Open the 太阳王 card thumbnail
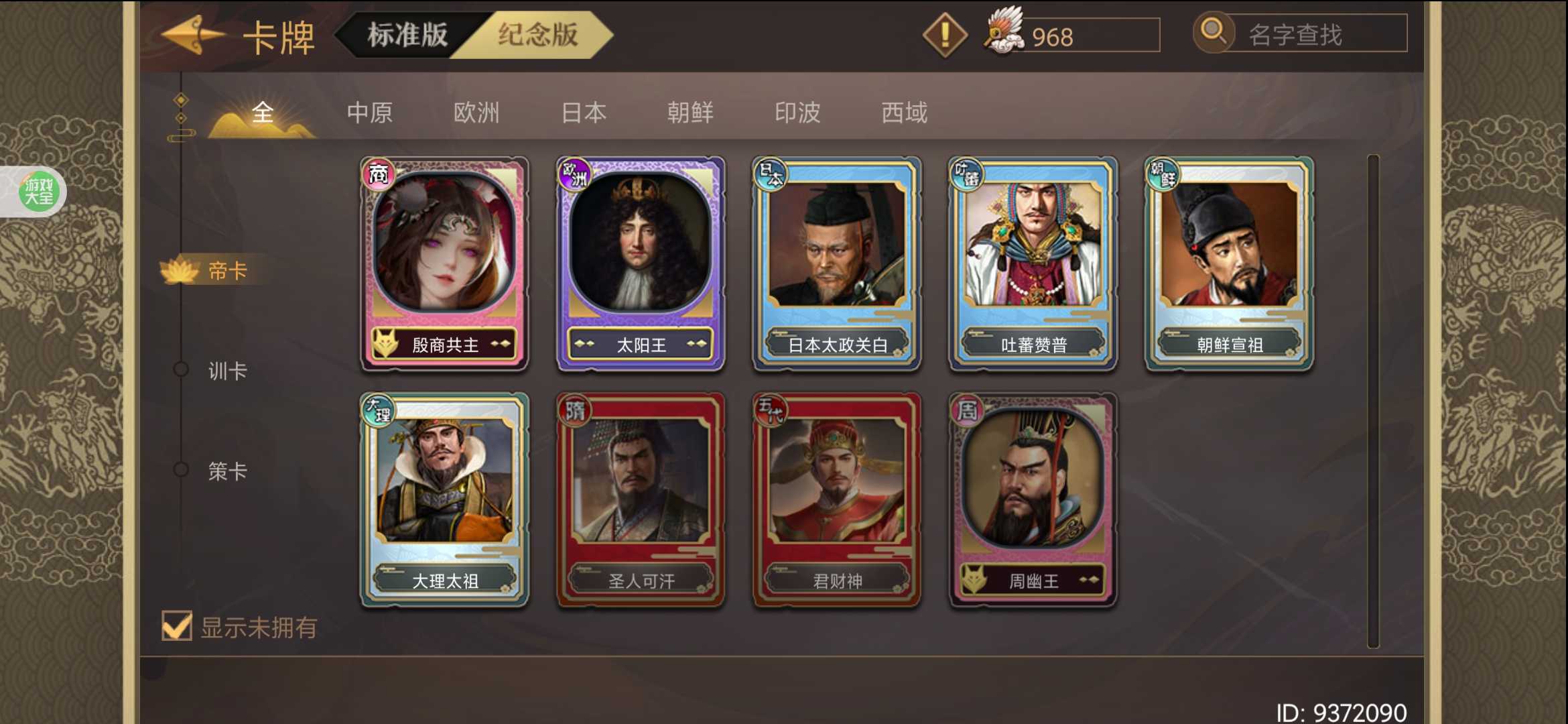This screenshot has width=1568, height=724. [641, 263]
